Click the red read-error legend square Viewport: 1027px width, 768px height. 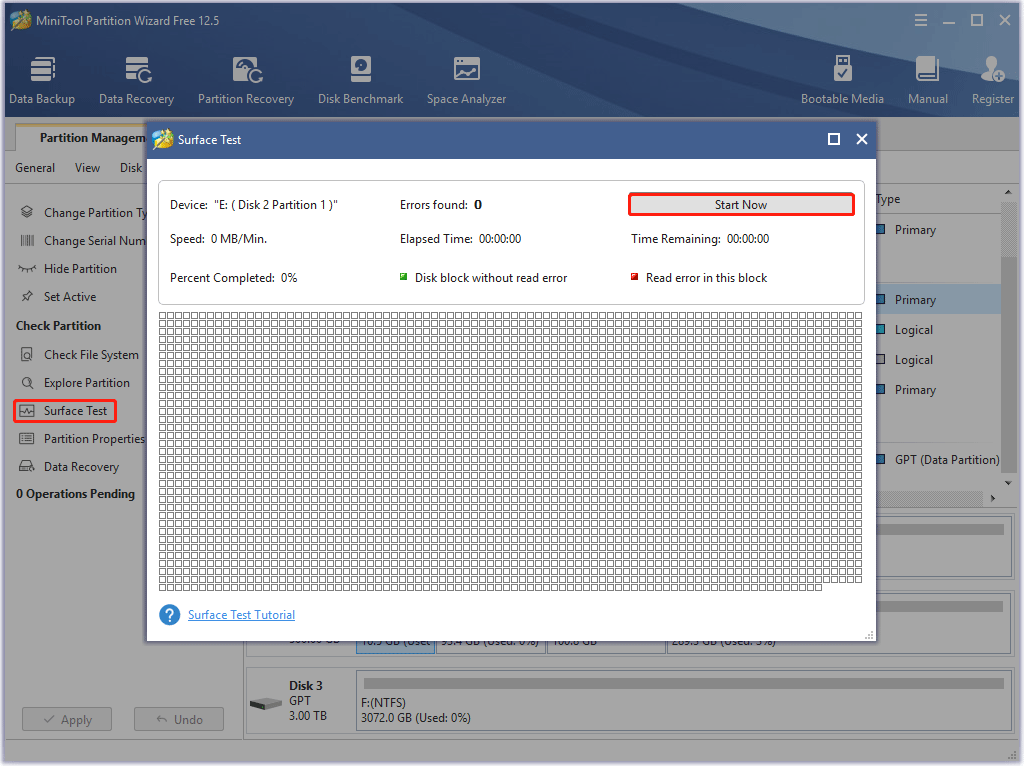[x=635, y=277]
